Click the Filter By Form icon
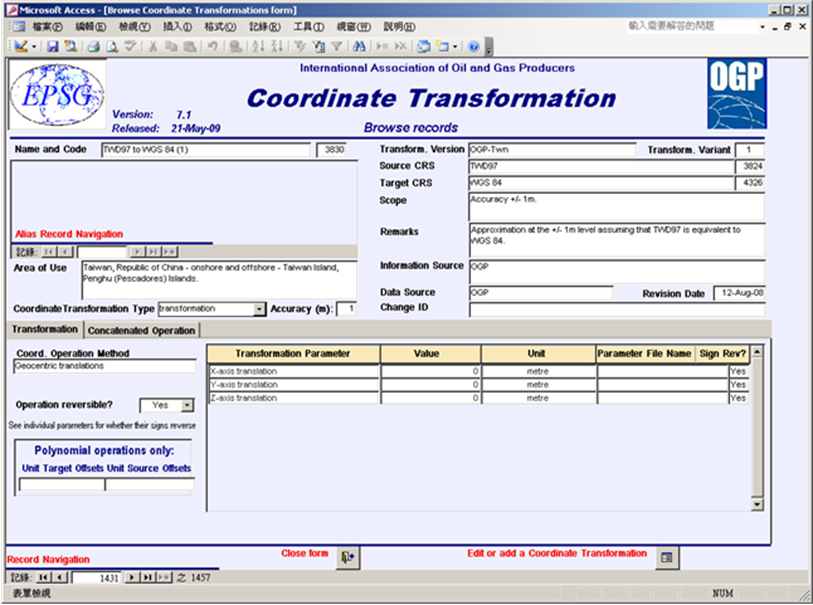The image size is (813, 605). (x=318, y=47)
